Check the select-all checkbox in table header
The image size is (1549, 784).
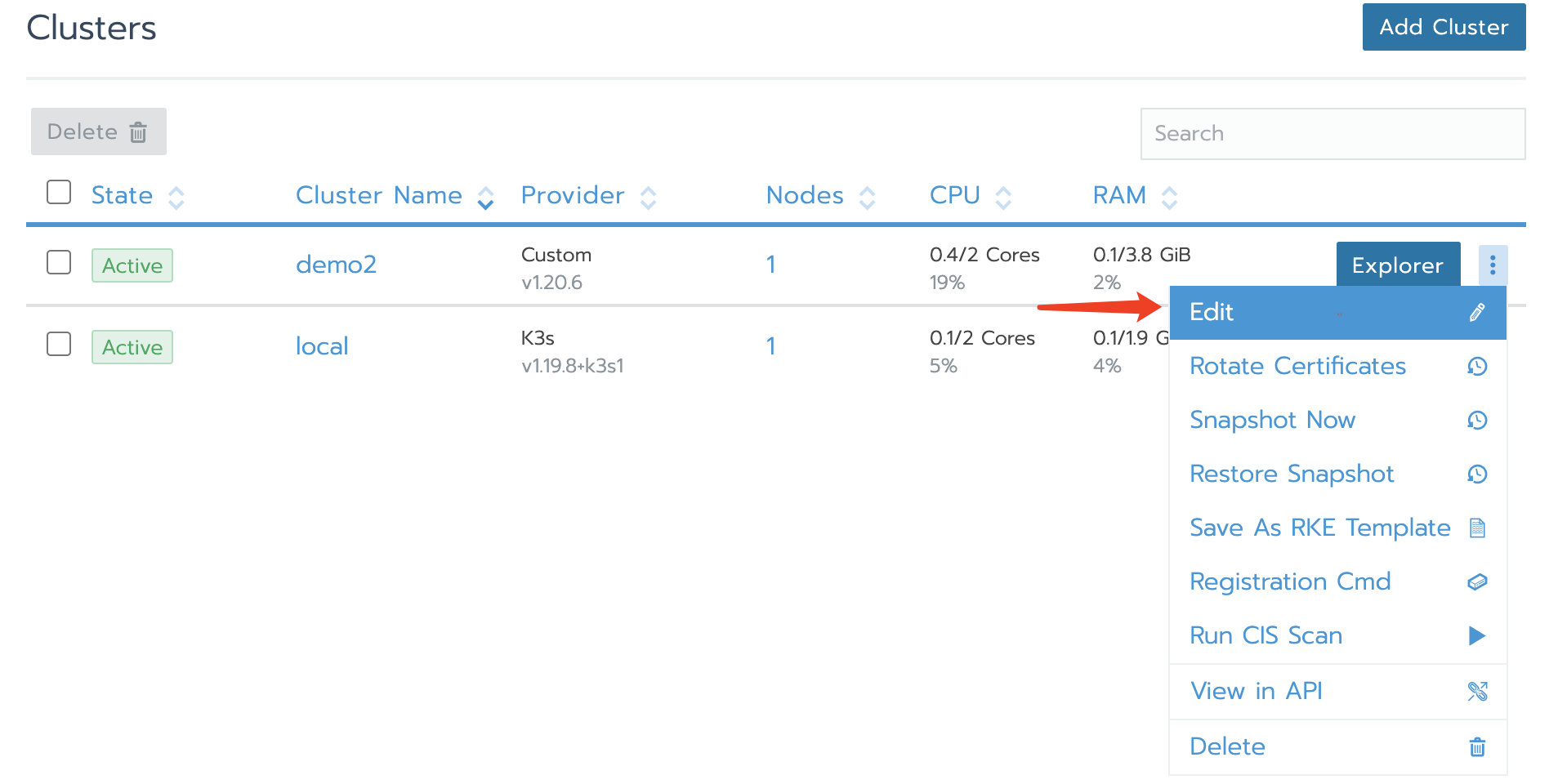[x=59, y=192]
